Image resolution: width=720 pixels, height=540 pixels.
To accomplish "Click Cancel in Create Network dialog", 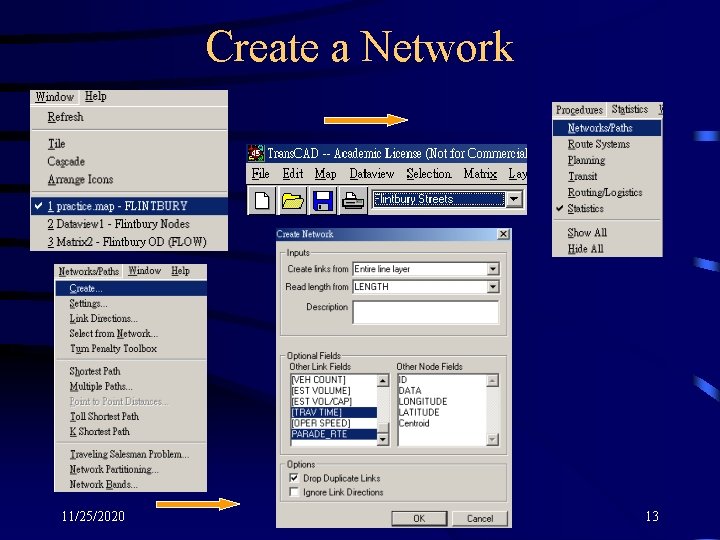I will [x=480, y=518].
